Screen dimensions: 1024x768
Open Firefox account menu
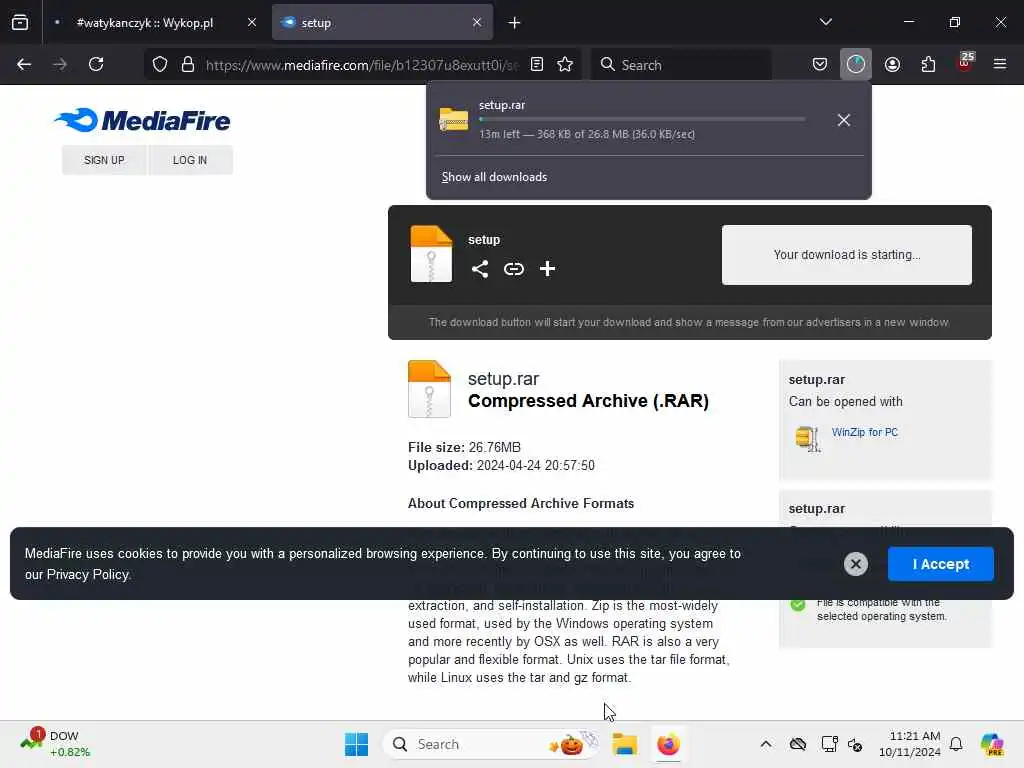click(x=892, y=64)
